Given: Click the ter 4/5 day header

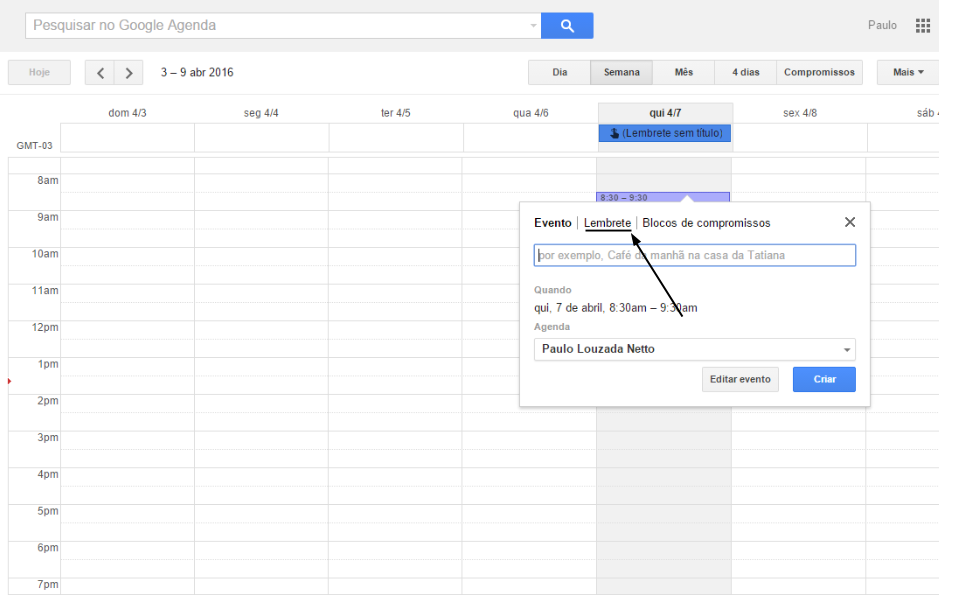Looking at the screenshot, I should pyautogui.click(x=395, y=113).
